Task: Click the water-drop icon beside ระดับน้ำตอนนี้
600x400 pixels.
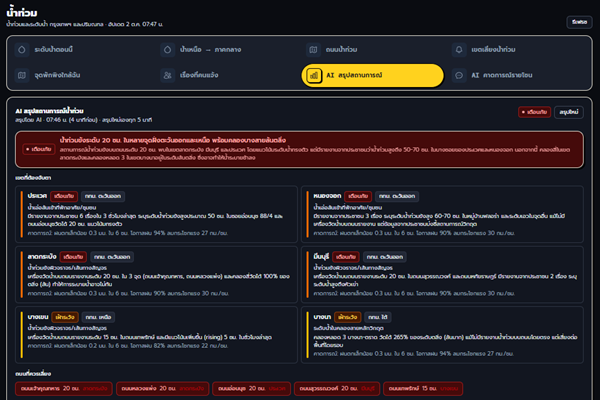Action: click(22, 50)
